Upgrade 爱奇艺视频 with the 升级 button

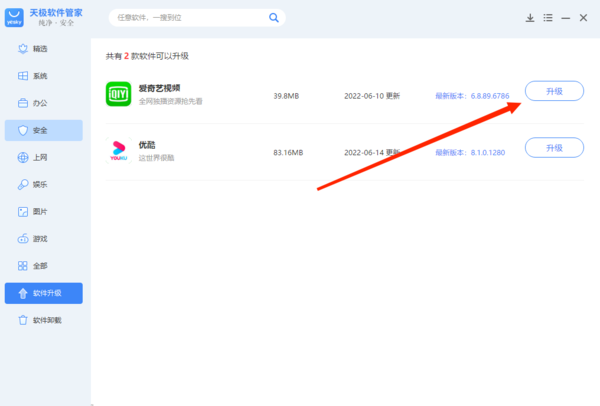(x=554, y=91)
